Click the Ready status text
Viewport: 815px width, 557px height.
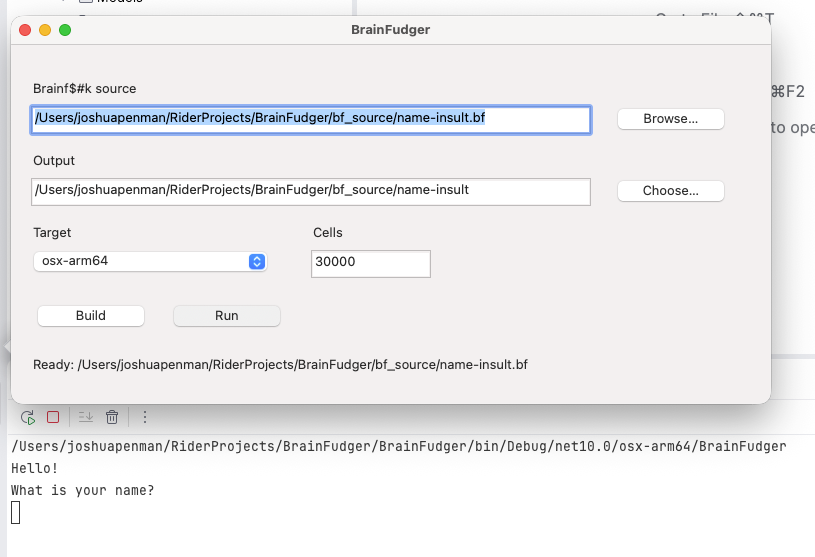[x=280, y=365]
